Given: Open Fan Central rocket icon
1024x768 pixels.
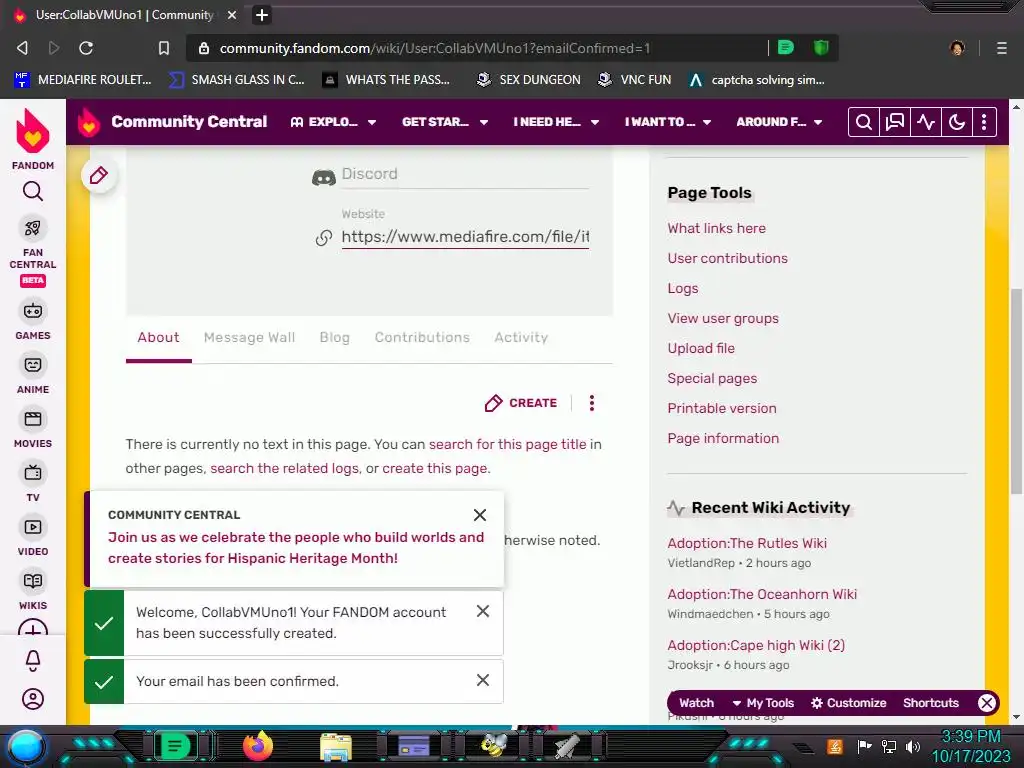Looking at the screenshot, I should [x=33, y=228].
